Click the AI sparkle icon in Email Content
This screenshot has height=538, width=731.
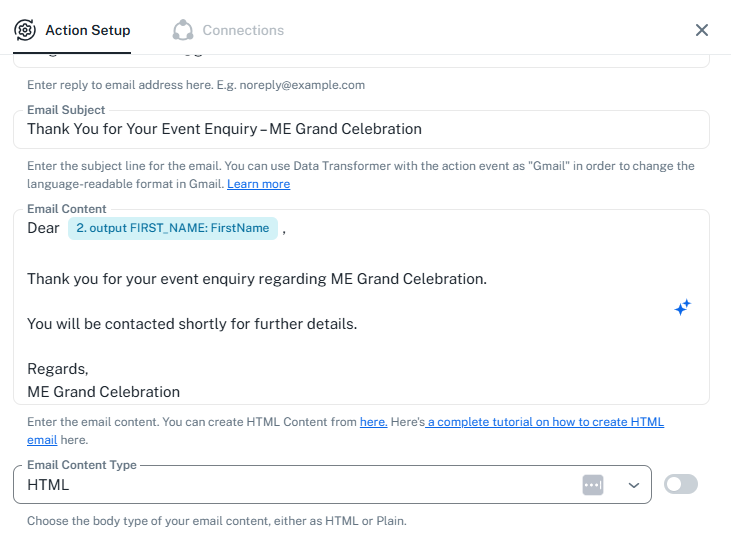coord(682,308)
